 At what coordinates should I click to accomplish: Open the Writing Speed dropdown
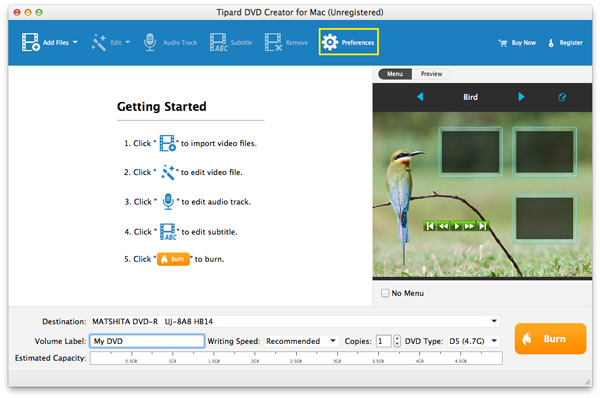pyautogui.click(x=302, y=341)
